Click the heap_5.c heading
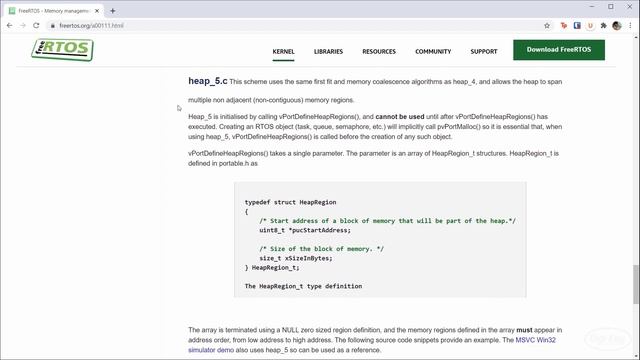The height and width of the screenshot is (360, 640). pyautogui.click(x=207, y=81)
